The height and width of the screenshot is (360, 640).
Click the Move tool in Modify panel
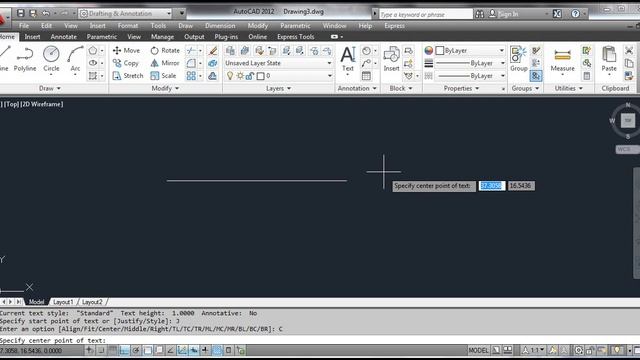coord(127,51)
